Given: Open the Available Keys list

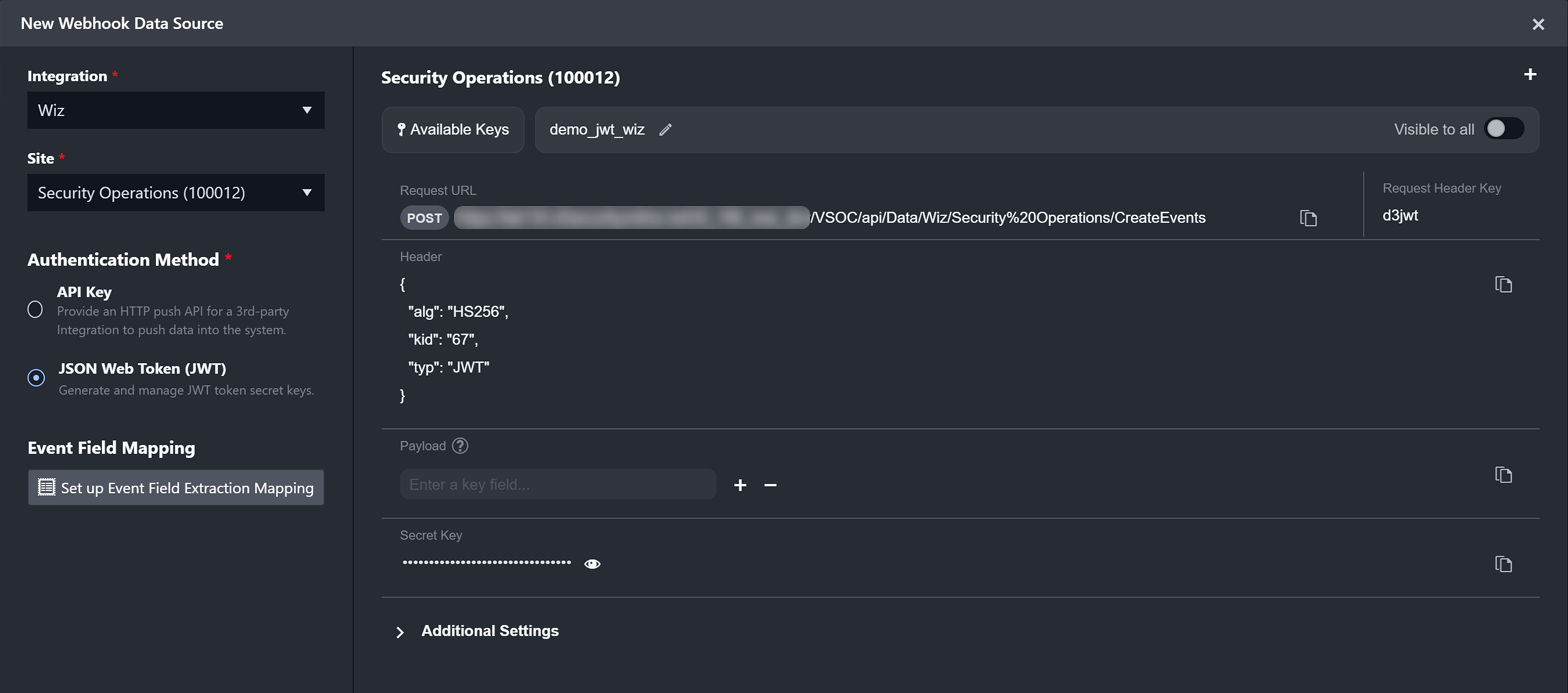Looking at the screenshot, I should tap(452, 129).
